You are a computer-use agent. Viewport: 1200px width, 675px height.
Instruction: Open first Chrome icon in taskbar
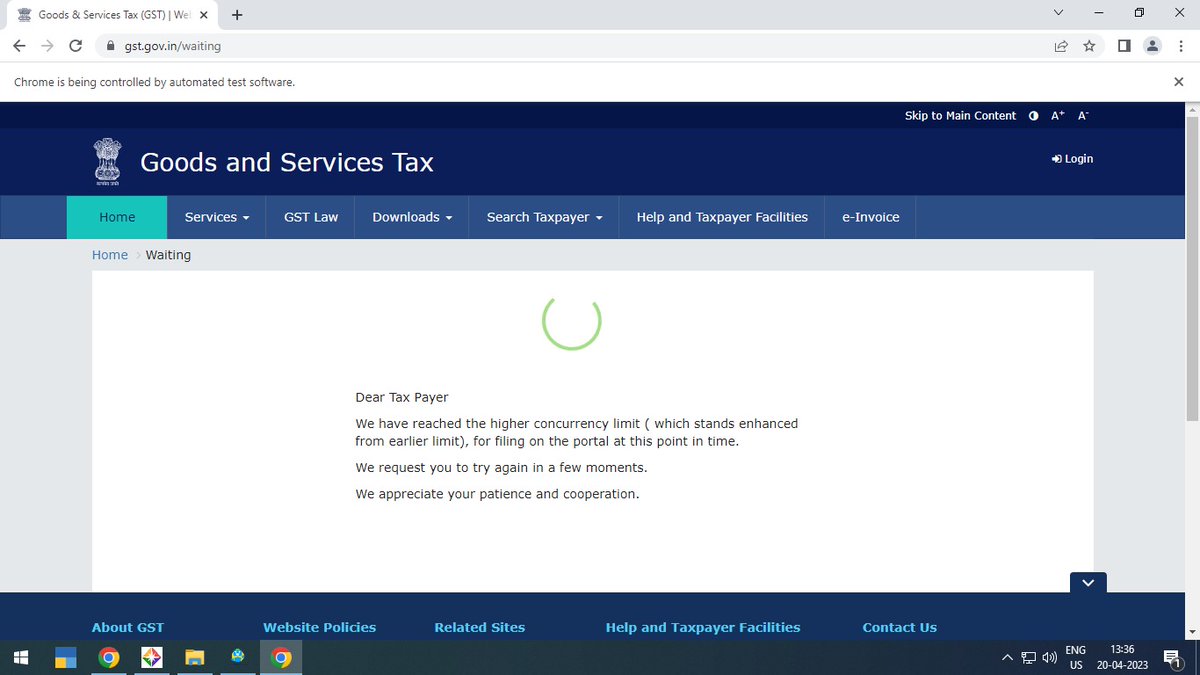click(109, 657)
